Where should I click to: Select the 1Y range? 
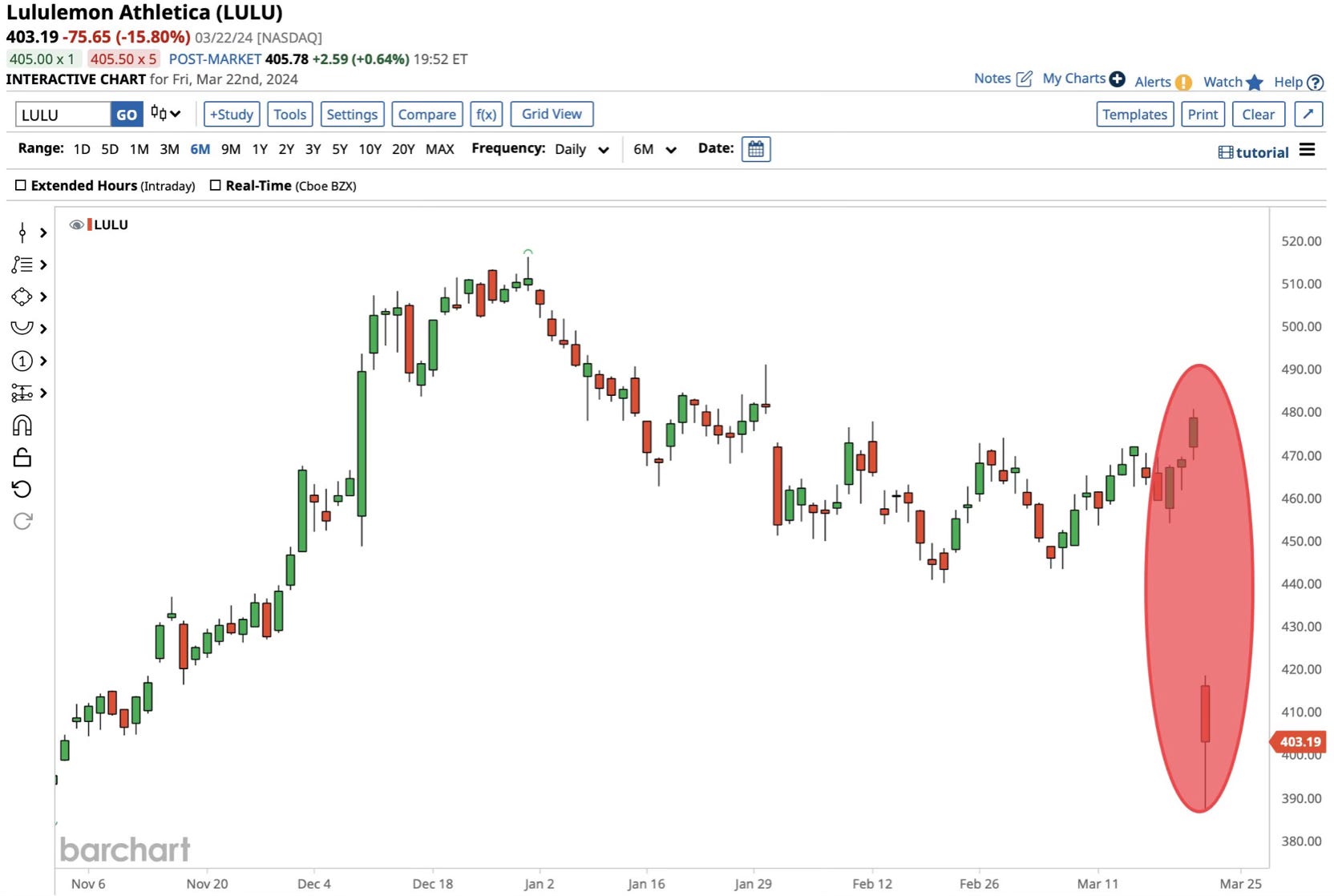coord(260,149)
